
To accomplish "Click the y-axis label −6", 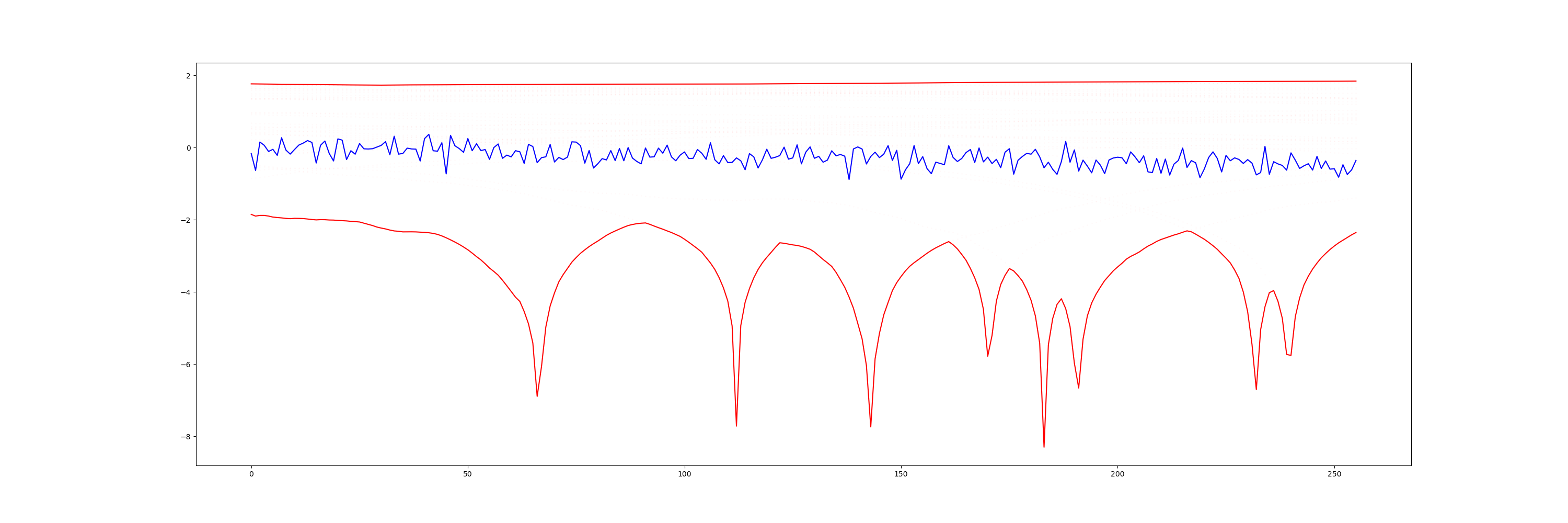I will tap(185, 365).
